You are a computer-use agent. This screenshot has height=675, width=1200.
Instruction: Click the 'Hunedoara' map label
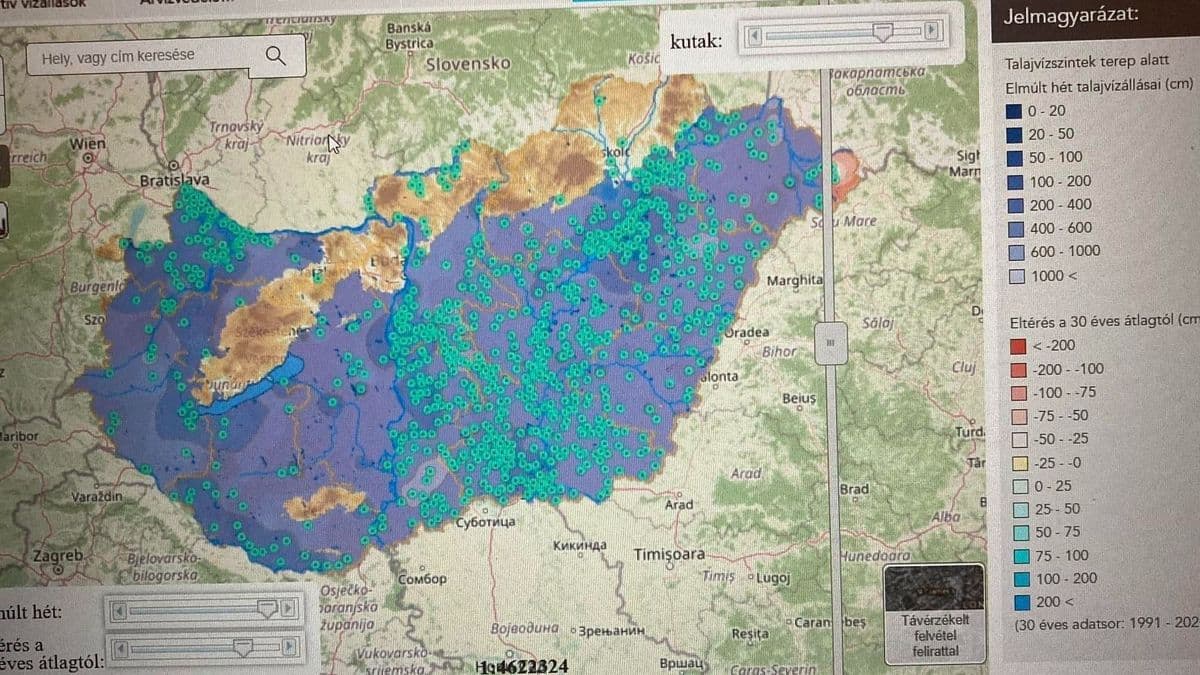876,555
